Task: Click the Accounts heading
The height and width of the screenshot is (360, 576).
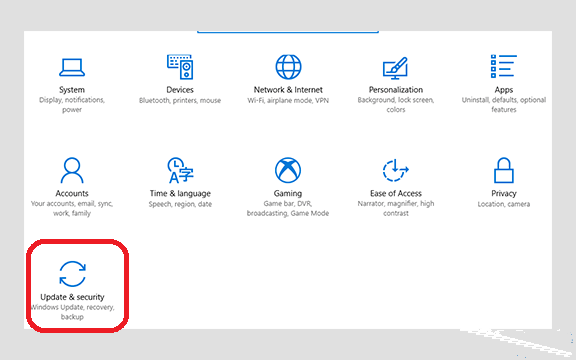Action: tap(72, 193)
